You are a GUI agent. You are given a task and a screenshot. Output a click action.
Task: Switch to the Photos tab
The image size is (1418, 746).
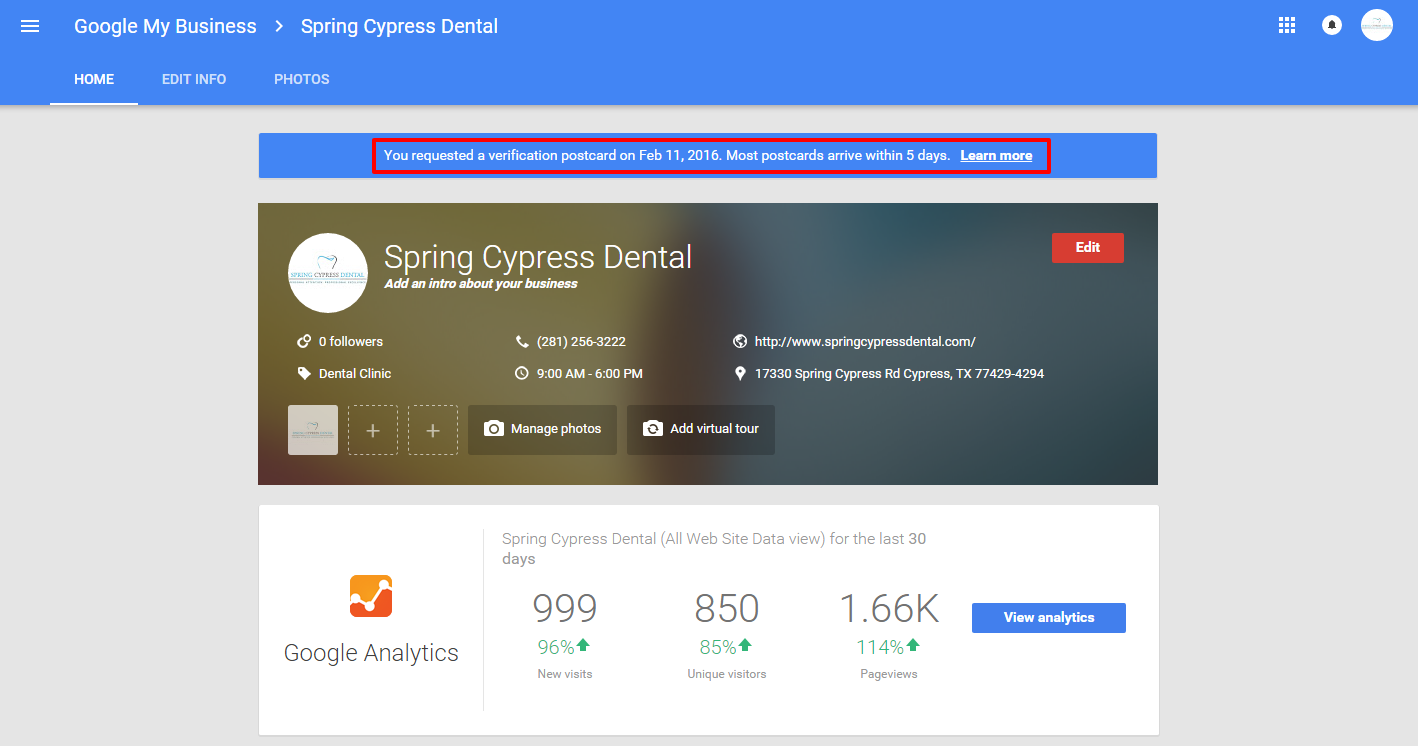(x=302, y=79)
